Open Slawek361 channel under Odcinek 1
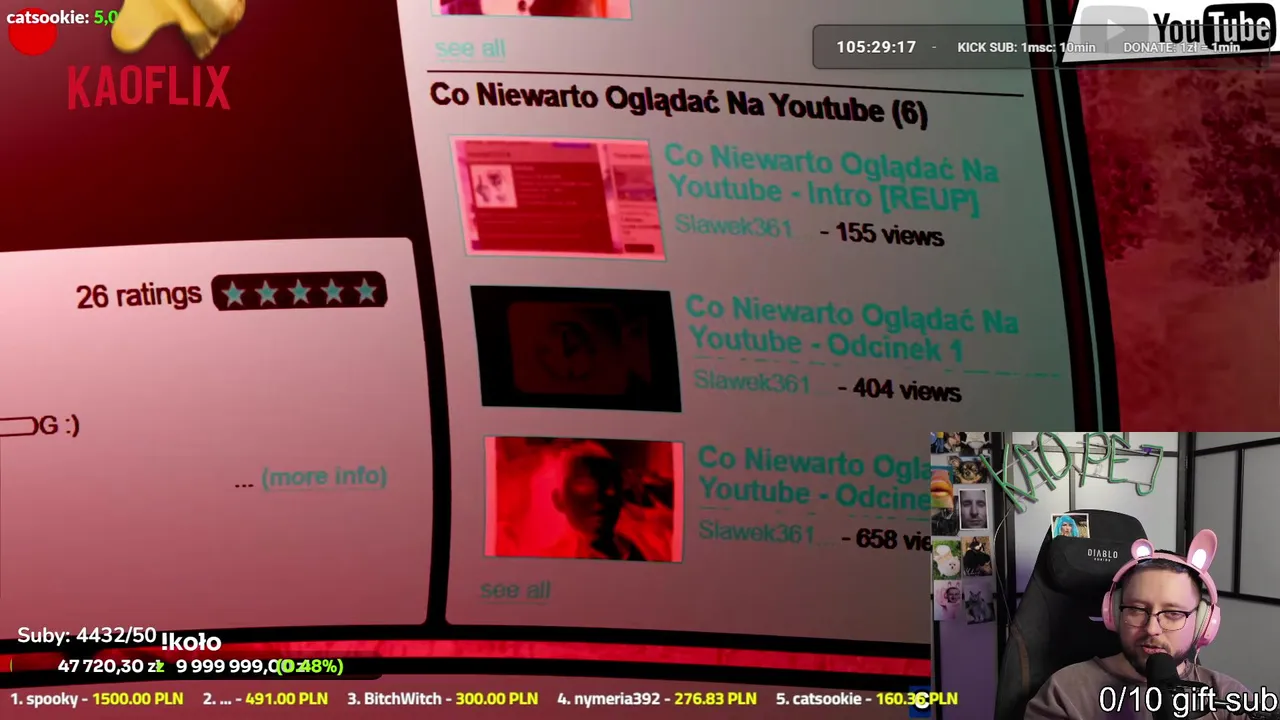1280x720 pixels. click(x=751, y=381)
